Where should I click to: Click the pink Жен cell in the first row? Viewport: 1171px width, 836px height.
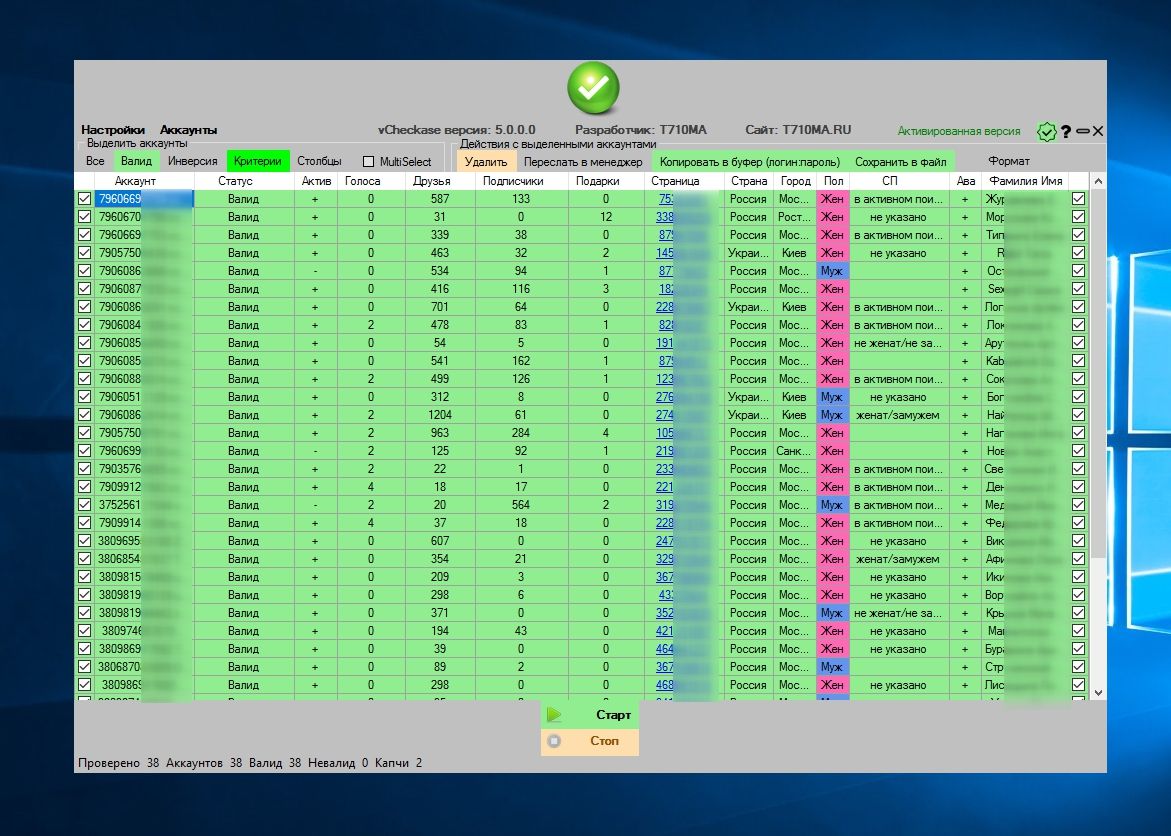pyautogui.click(x=832, y=199)
